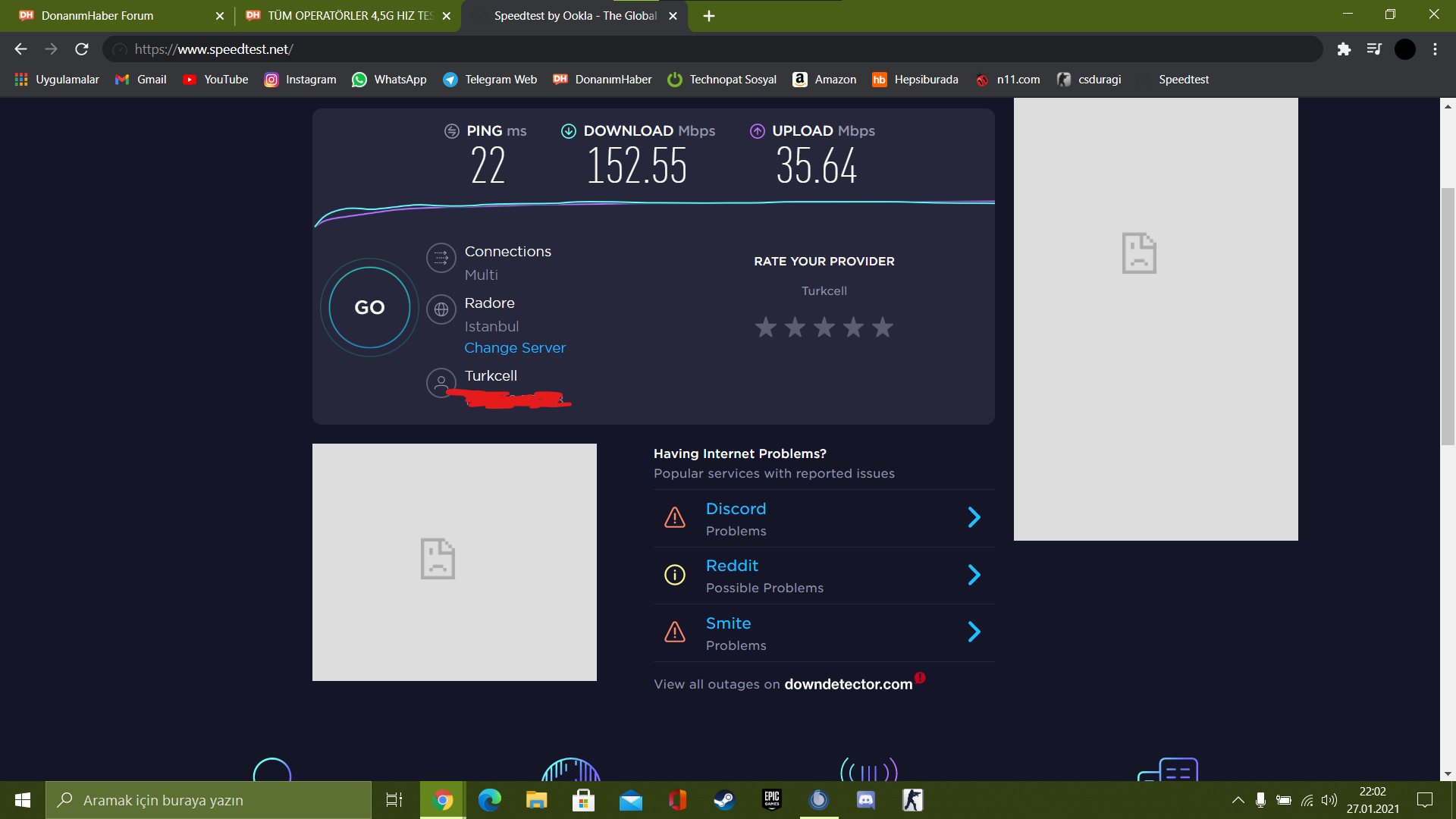Viewport: 1456px width, 819px height.
Task: Expand the Discord problems chevron
Action: coord(974,517)
